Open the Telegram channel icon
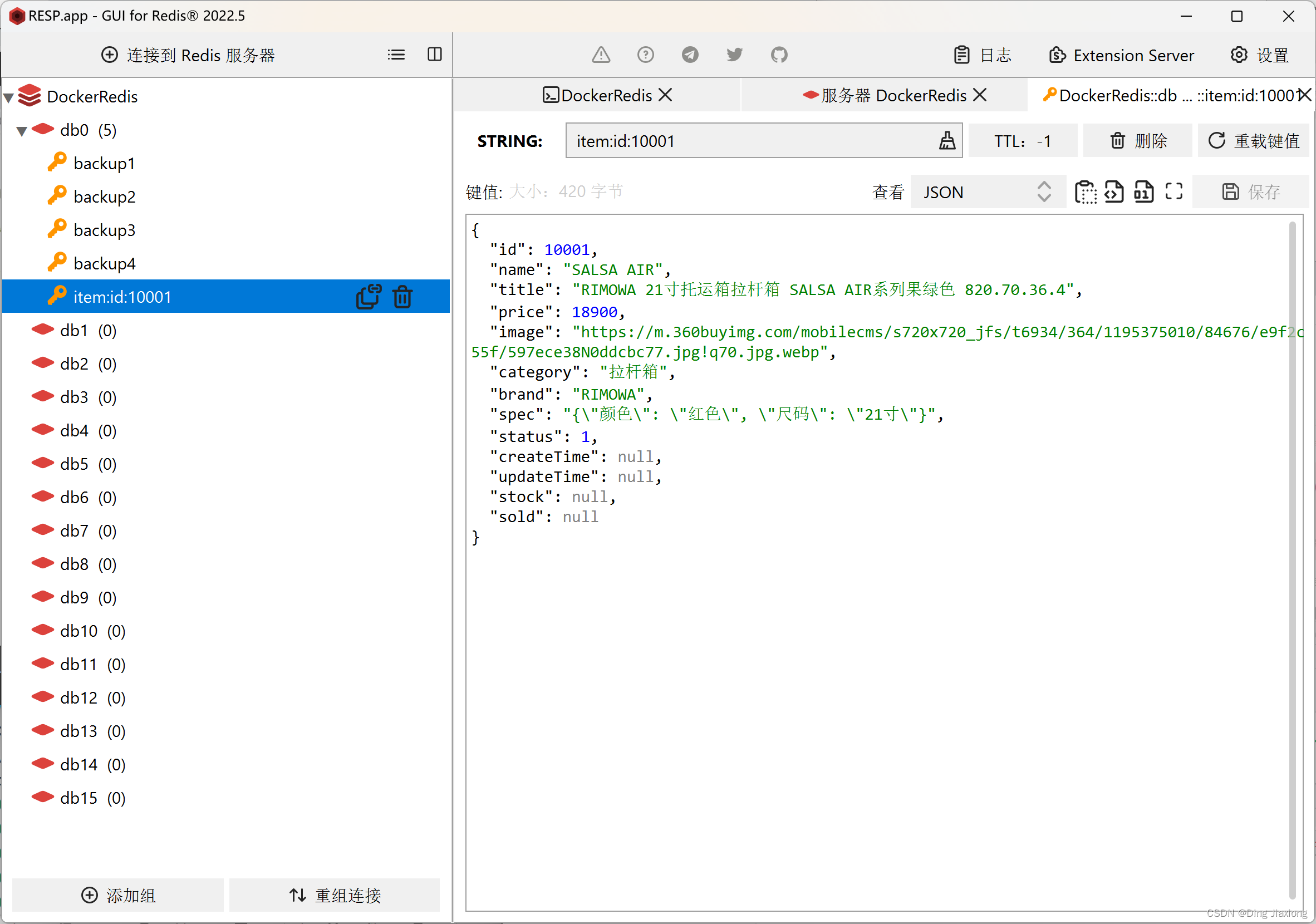This screenshot has width=1316, height=924. (x=690, y=55)
